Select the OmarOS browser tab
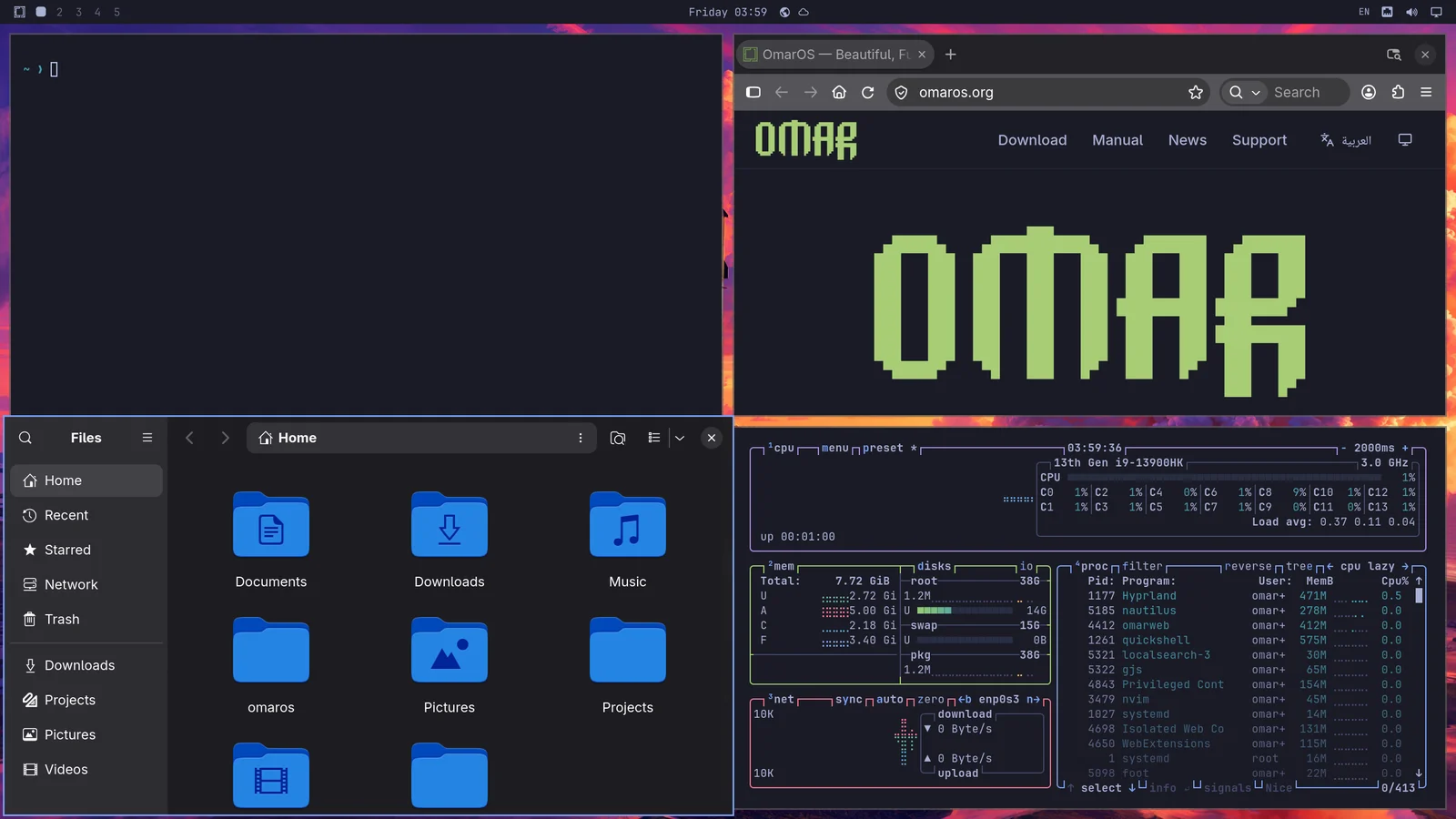Image resolution: width=1456 pixels, height=819 pixels. (834, 55)
